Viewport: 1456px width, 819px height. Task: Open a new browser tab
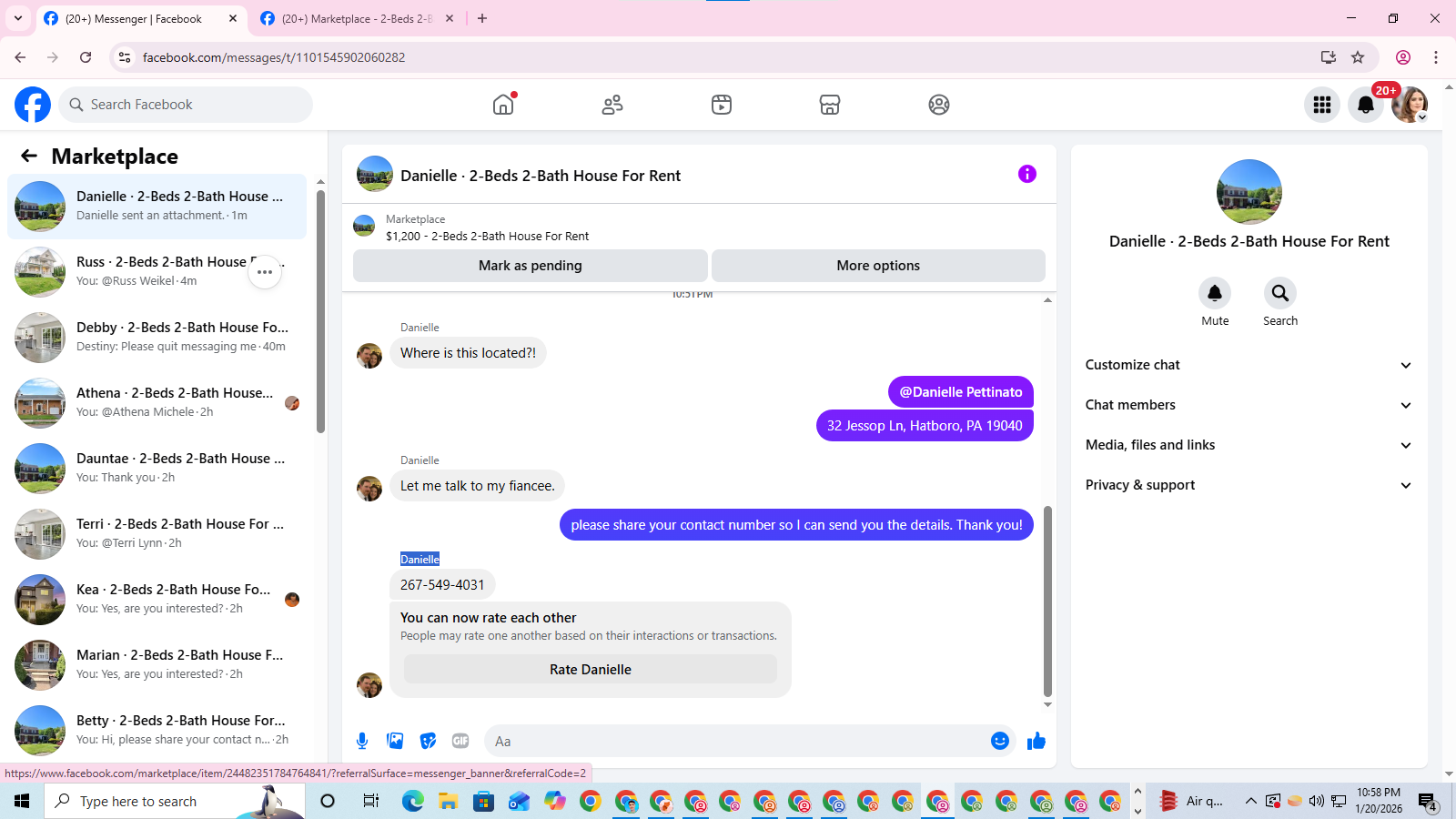482,18
